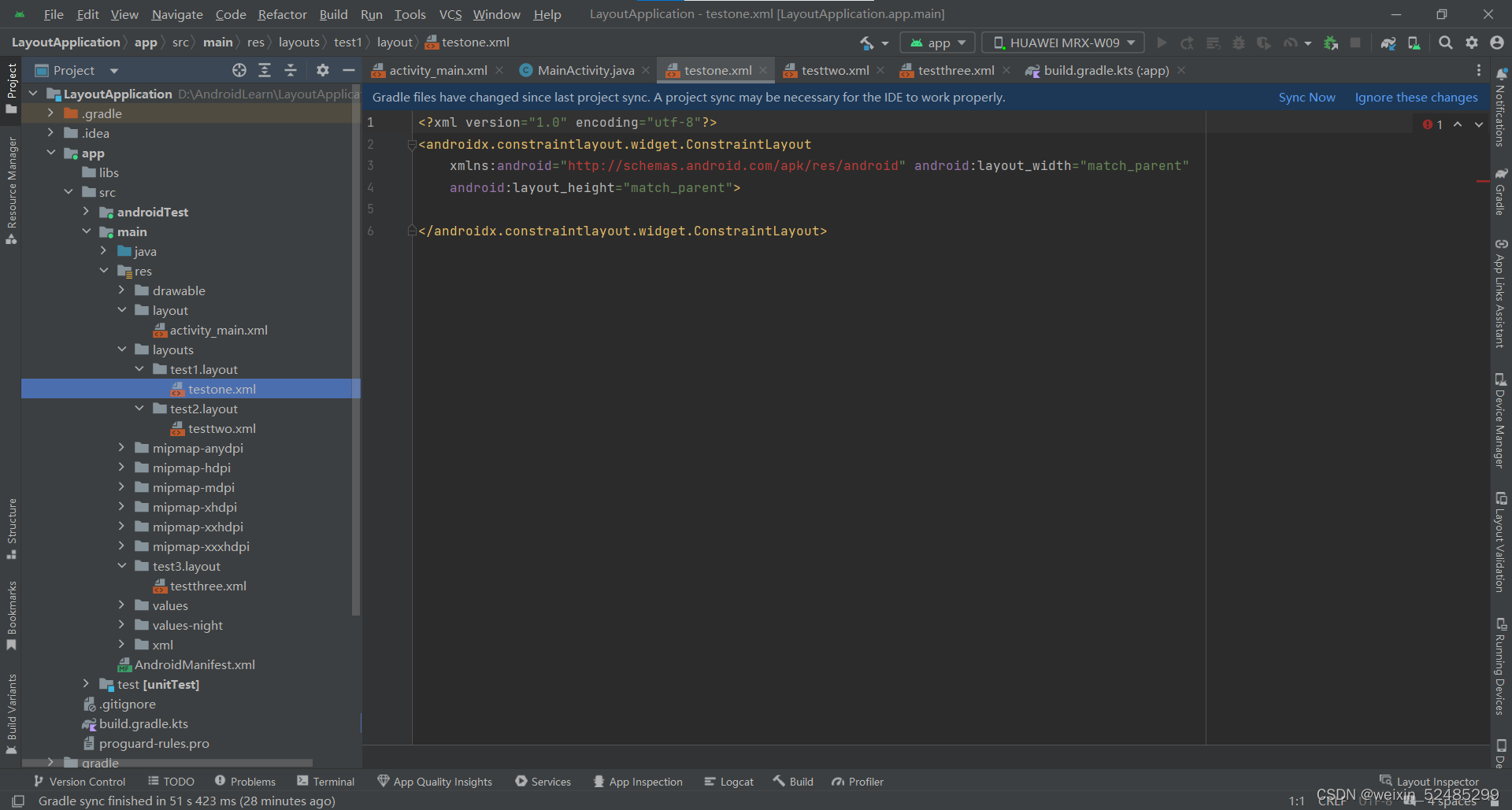Click the Sync Now link
The height and width of the screenshot is (810, 1512).
[1306, 97]
